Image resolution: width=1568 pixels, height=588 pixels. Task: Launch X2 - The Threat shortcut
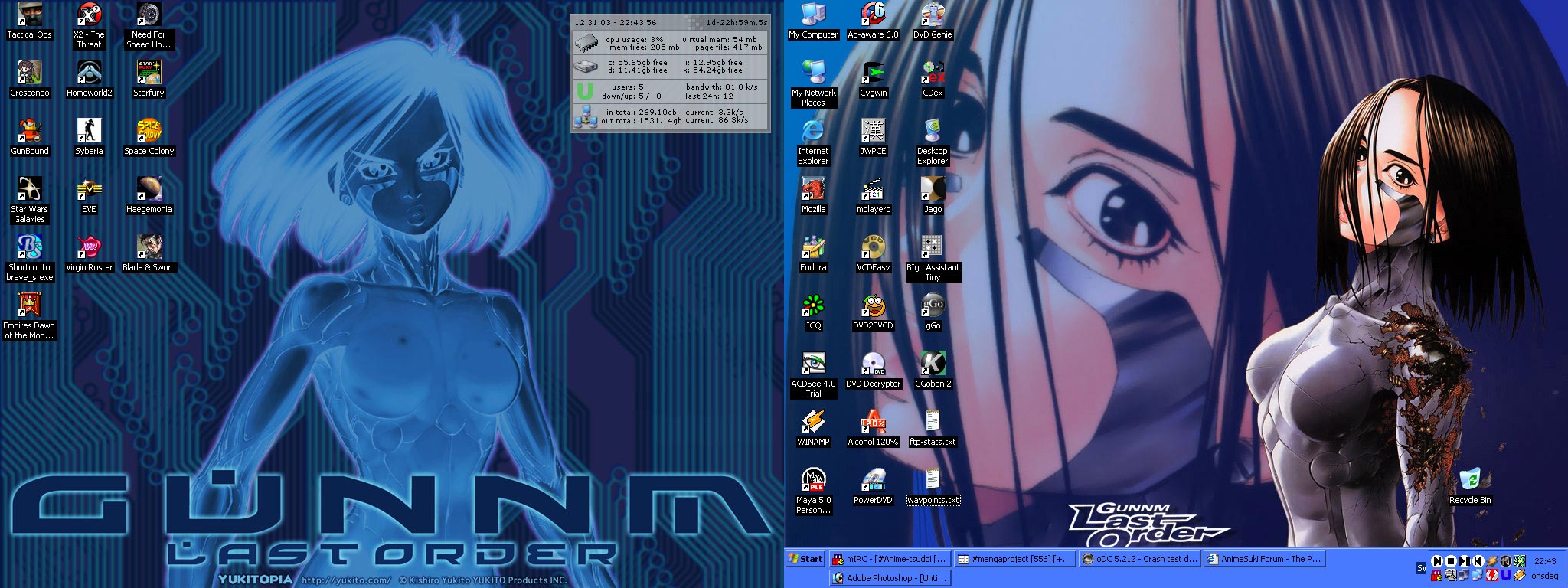coord(89,25)
